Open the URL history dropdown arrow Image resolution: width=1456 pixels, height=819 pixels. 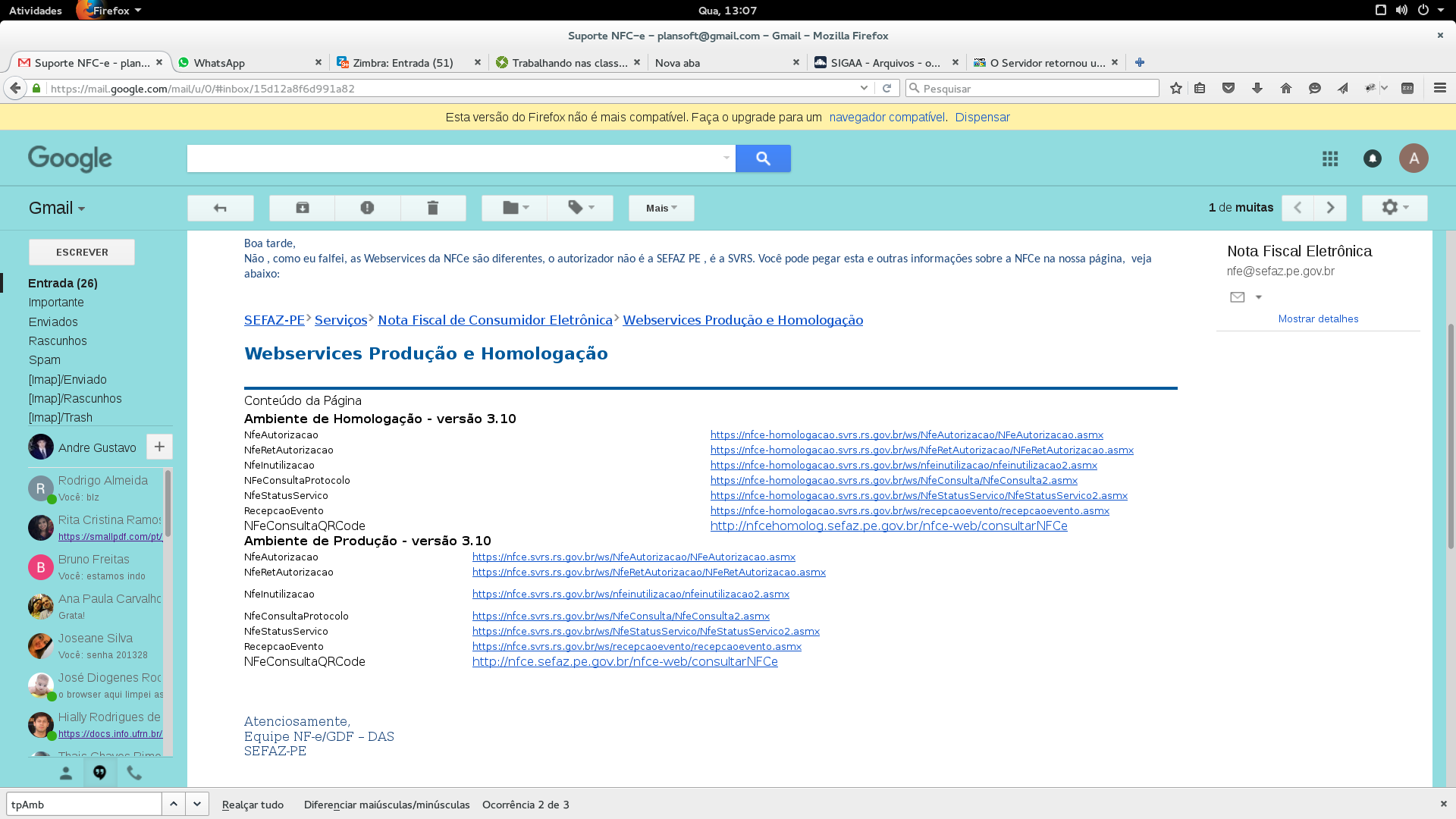click(x=864, y=88)
